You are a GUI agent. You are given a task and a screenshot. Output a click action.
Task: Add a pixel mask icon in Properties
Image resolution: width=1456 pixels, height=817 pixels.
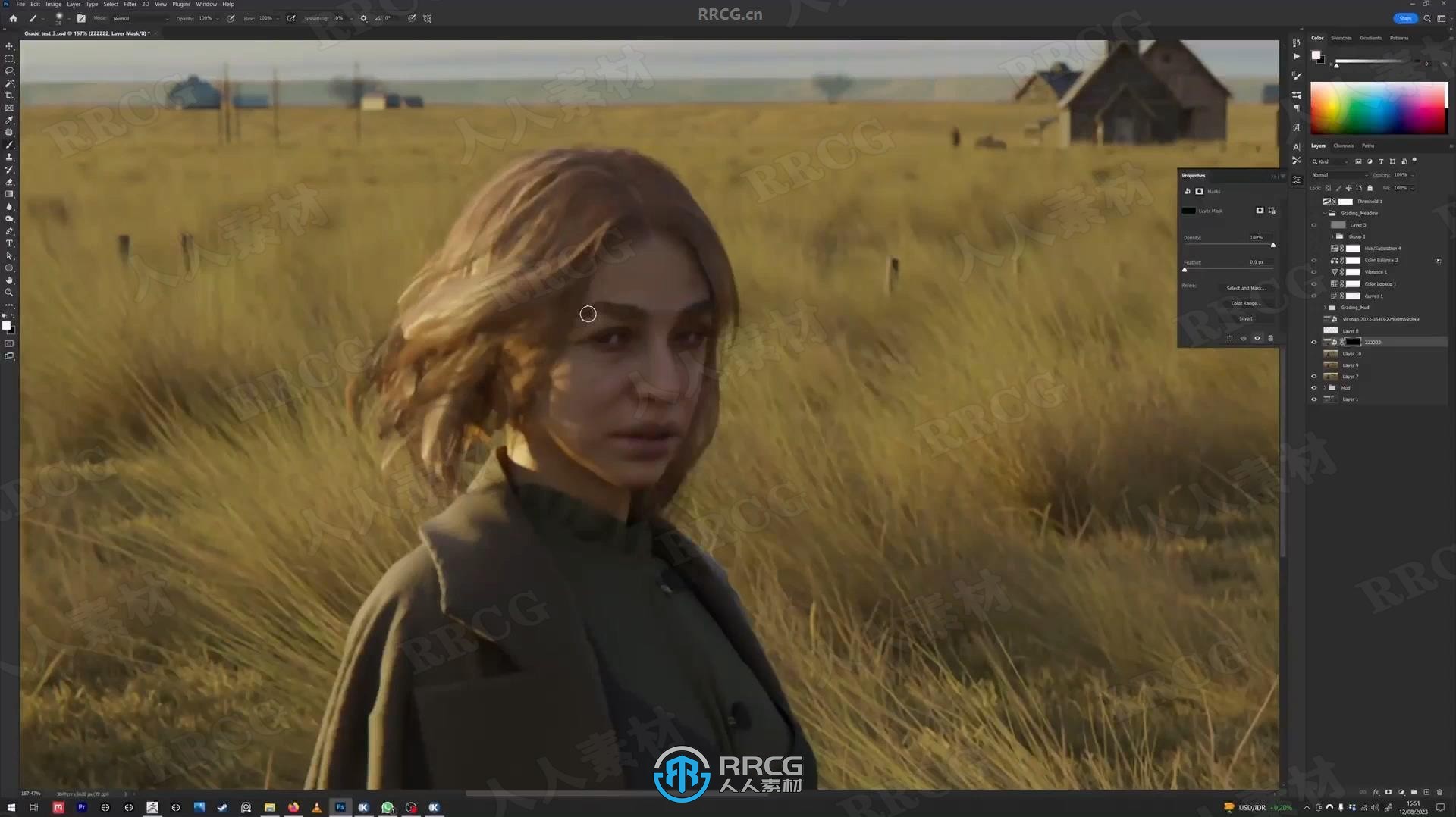[x=1260, y=211]
